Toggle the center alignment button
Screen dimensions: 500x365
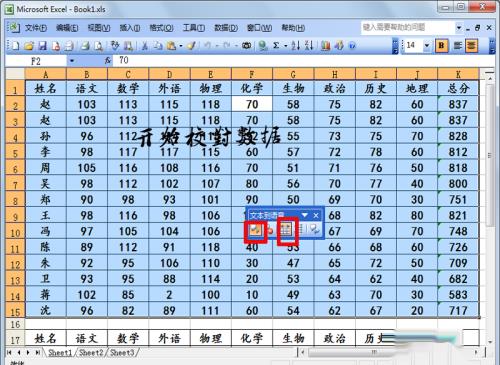[x=471, y=45]
